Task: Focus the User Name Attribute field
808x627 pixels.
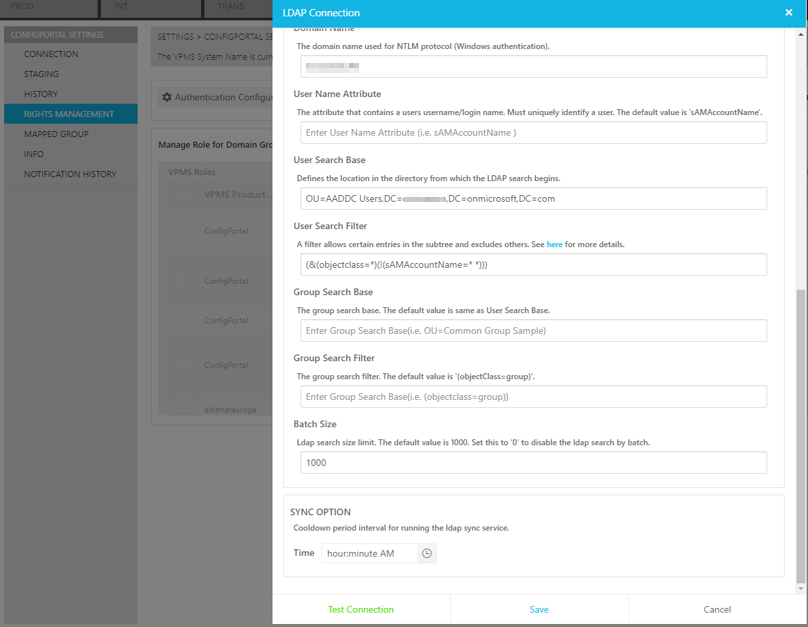Action: [533, 132]
